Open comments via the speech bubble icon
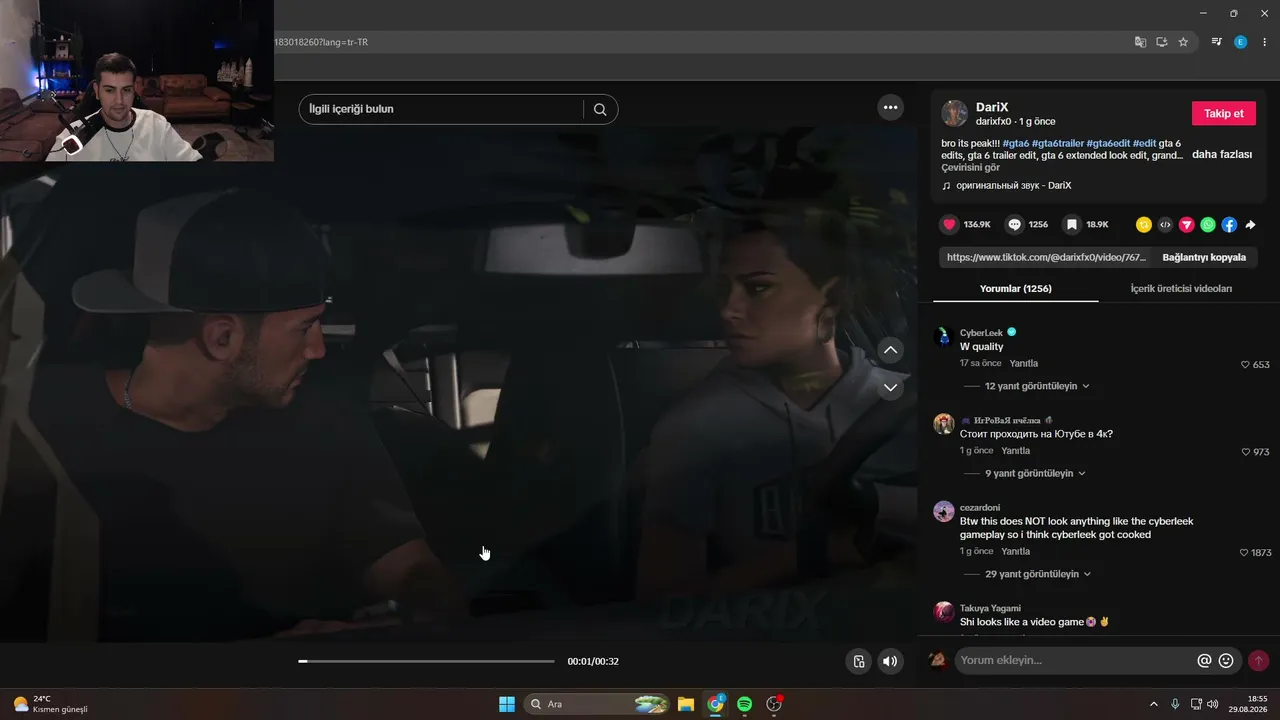1280x720 pixels. point(1014,225)
